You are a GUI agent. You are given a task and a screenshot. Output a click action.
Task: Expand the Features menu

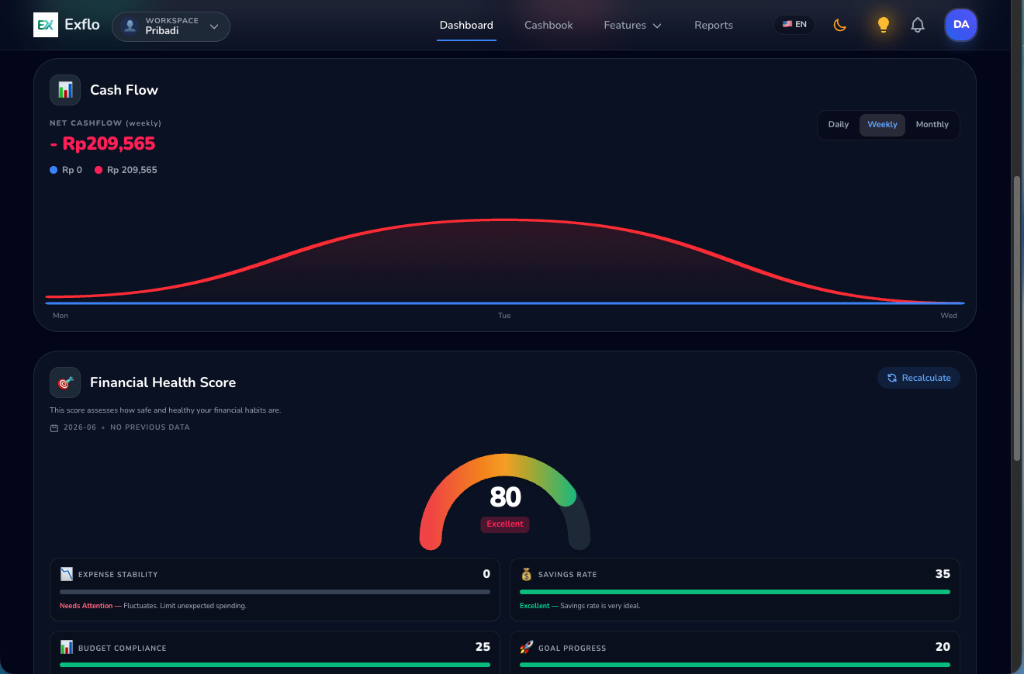pyautogui.click(x=632, y=25)
